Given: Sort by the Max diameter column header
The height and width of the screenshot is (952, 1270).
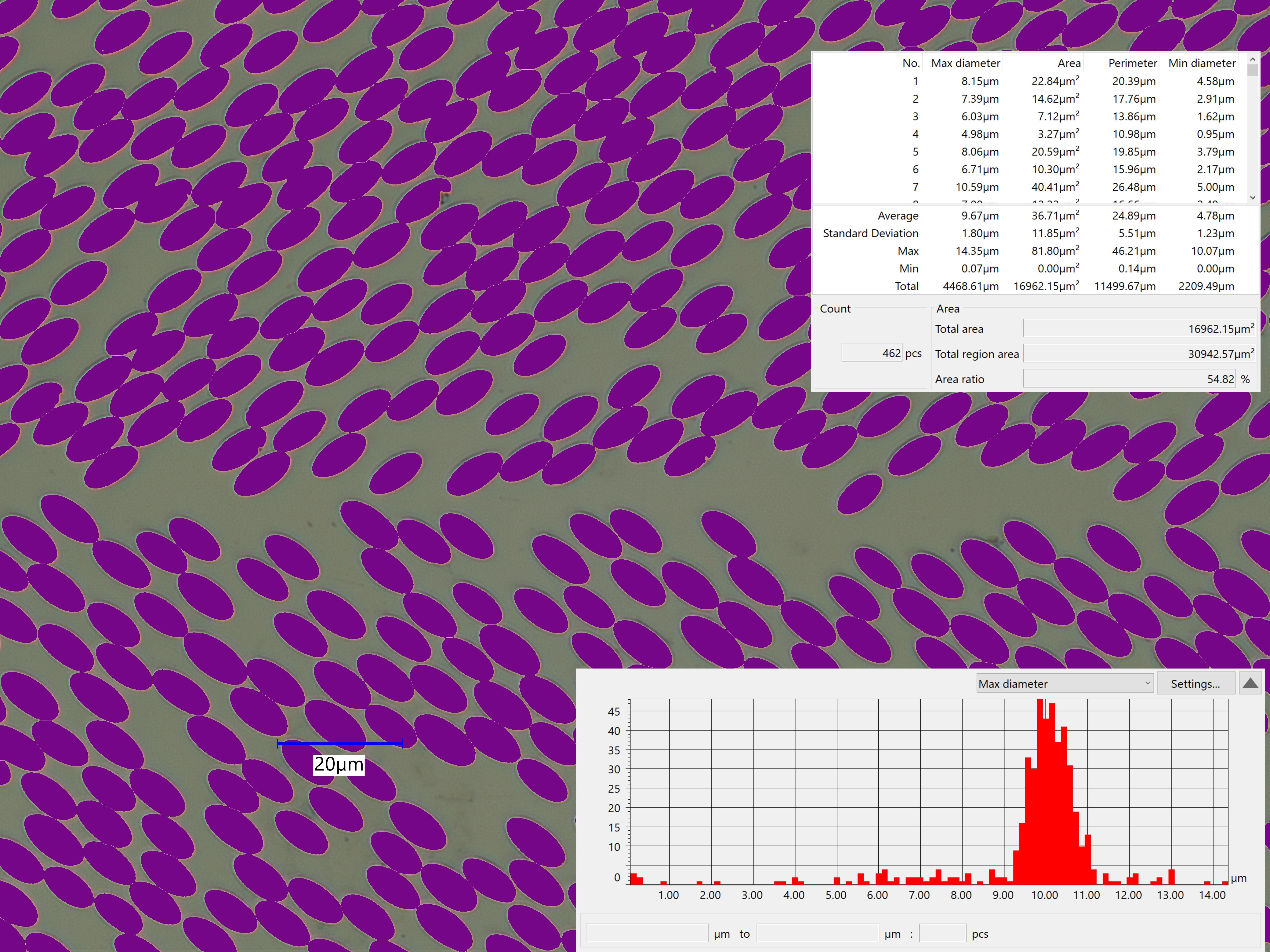Looking at the screenshot, I should click(965, 63).
